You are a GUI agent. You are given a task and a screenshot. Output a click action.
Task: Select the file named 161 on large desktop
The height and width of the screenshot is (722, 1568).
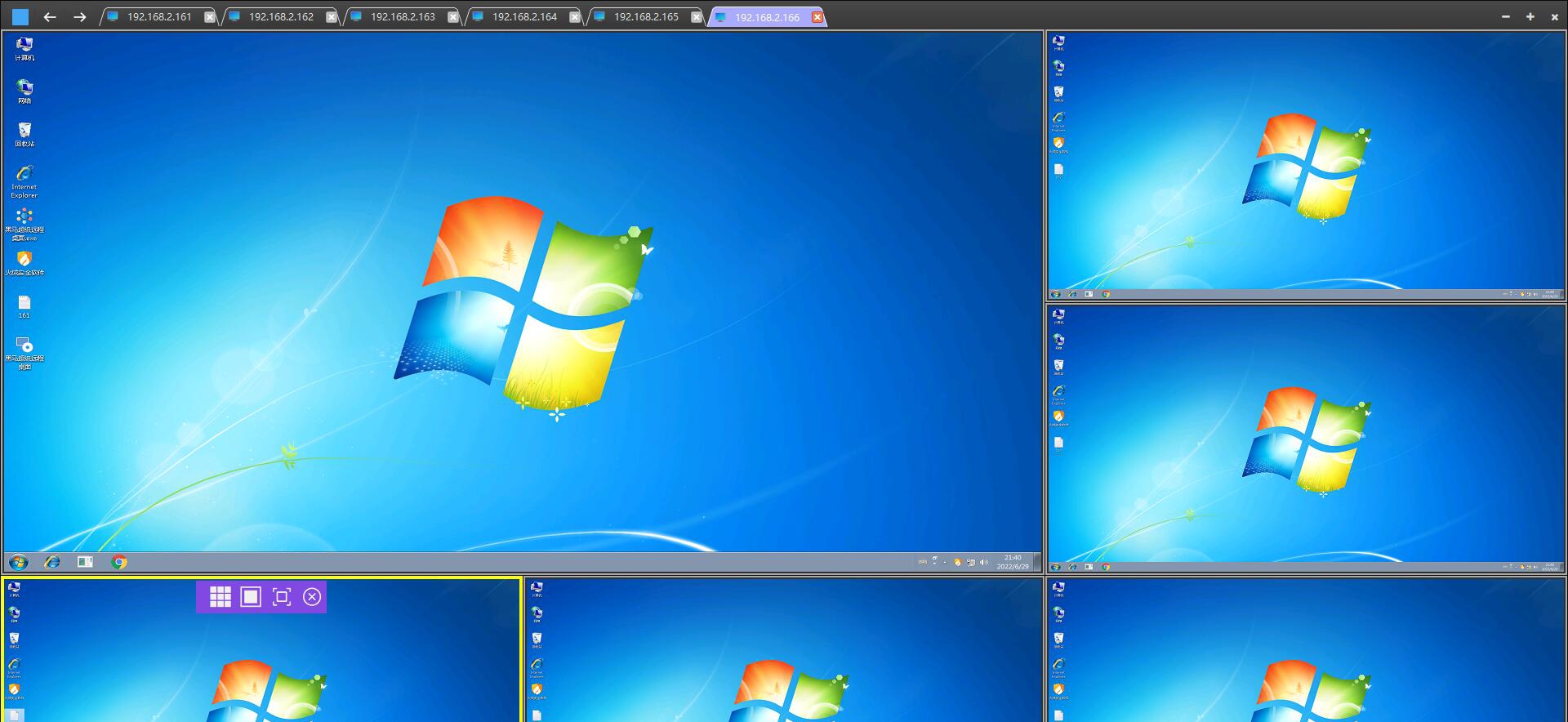24,307
